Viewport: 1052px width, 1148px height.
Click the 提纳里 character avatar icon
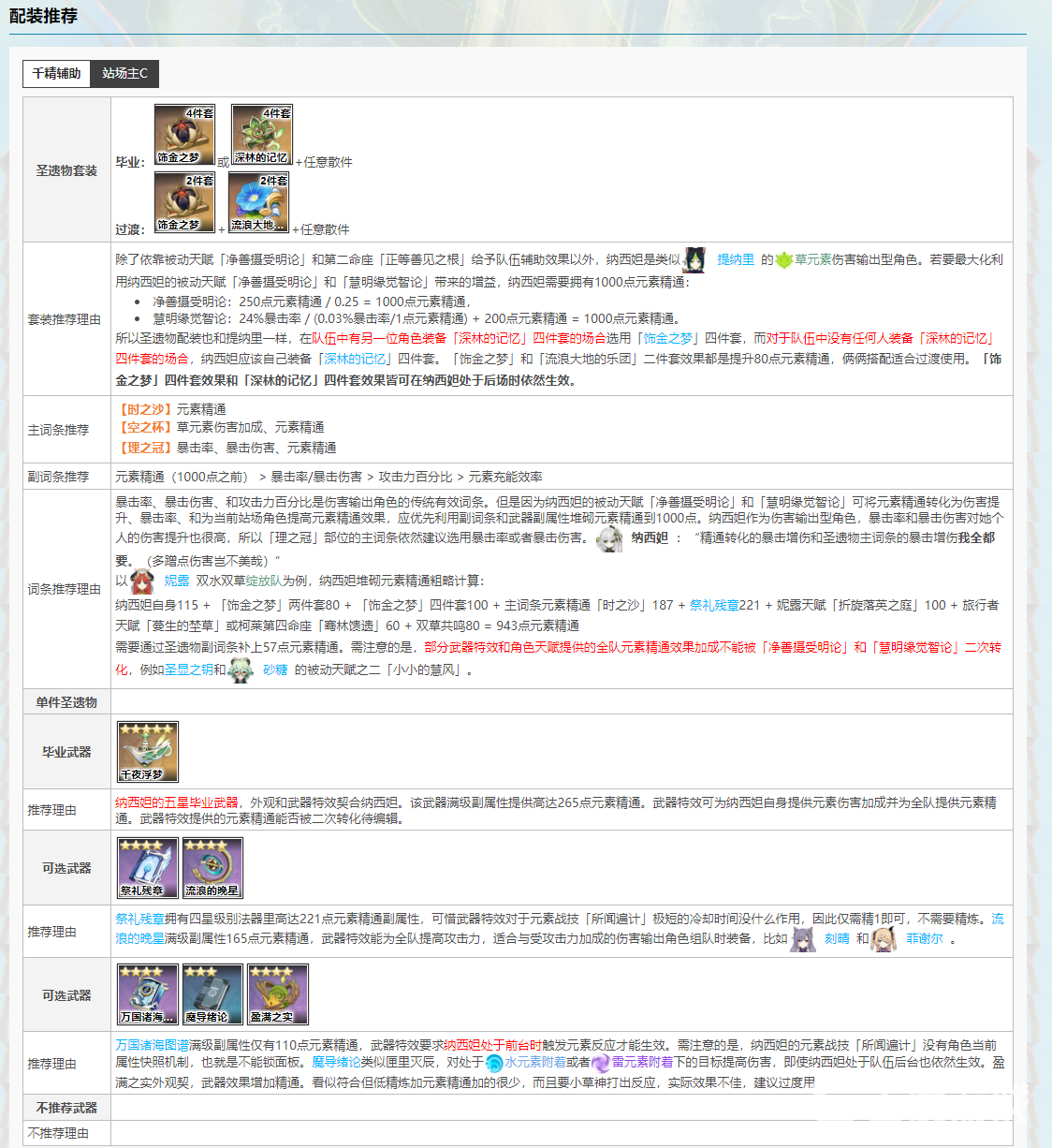click(x=694, y=259)
